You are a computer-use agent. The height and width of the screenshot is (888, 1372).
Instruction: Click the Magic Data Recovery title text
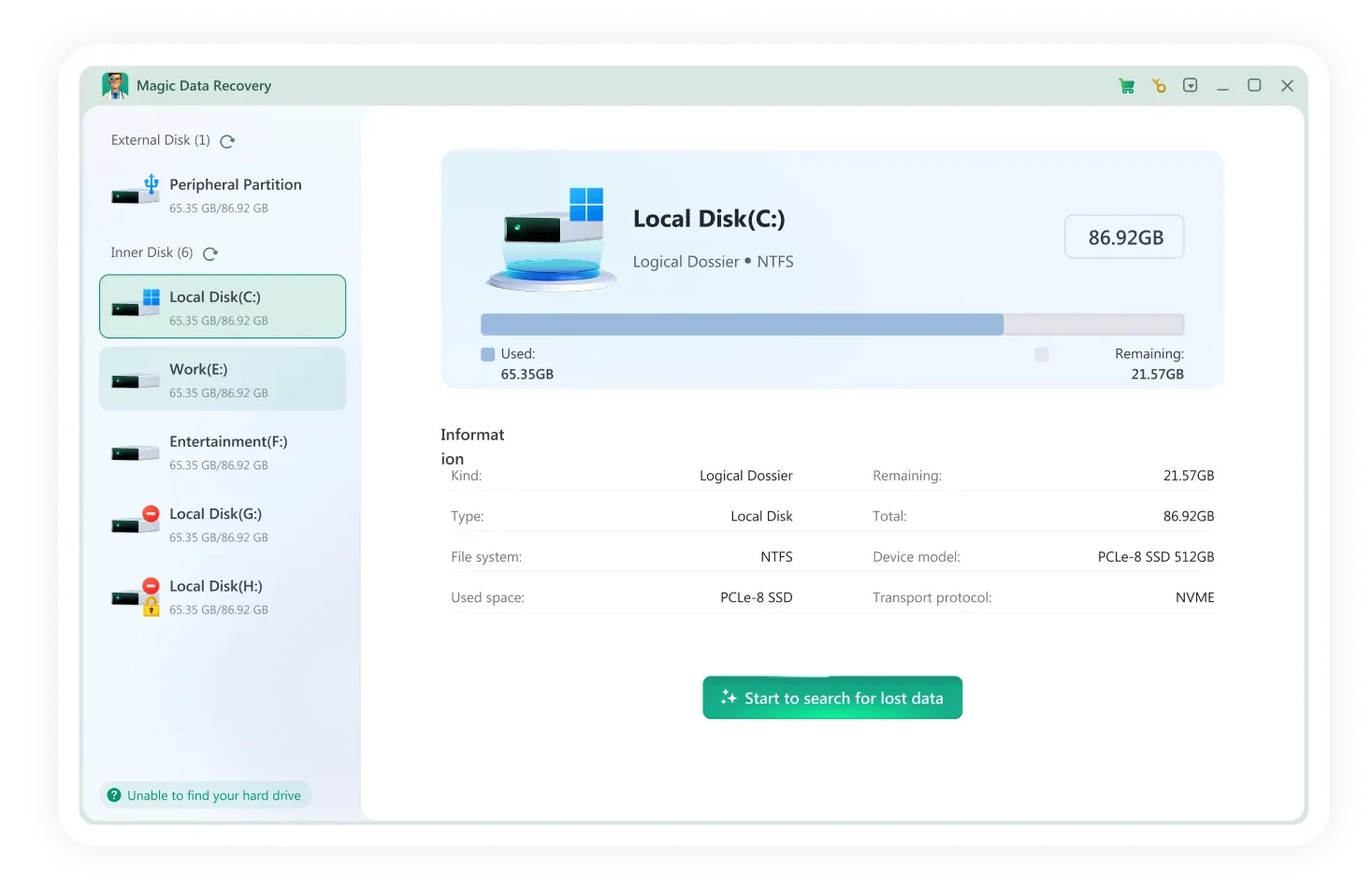pos(204,86)
